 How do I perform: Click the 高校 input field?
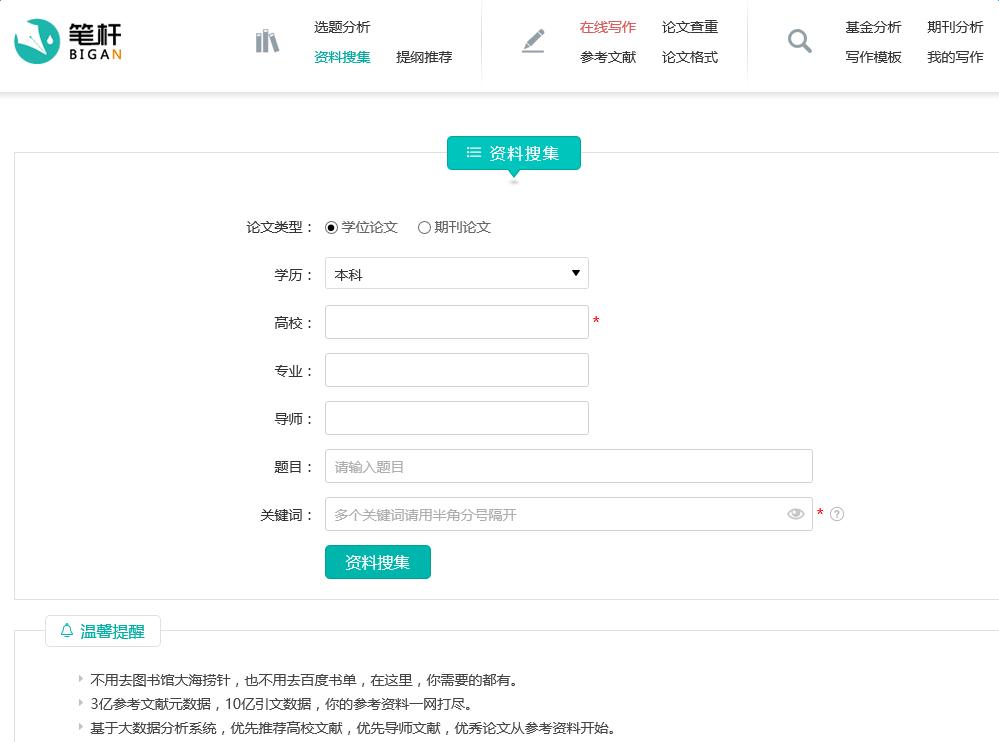click(x=456, y=321)
